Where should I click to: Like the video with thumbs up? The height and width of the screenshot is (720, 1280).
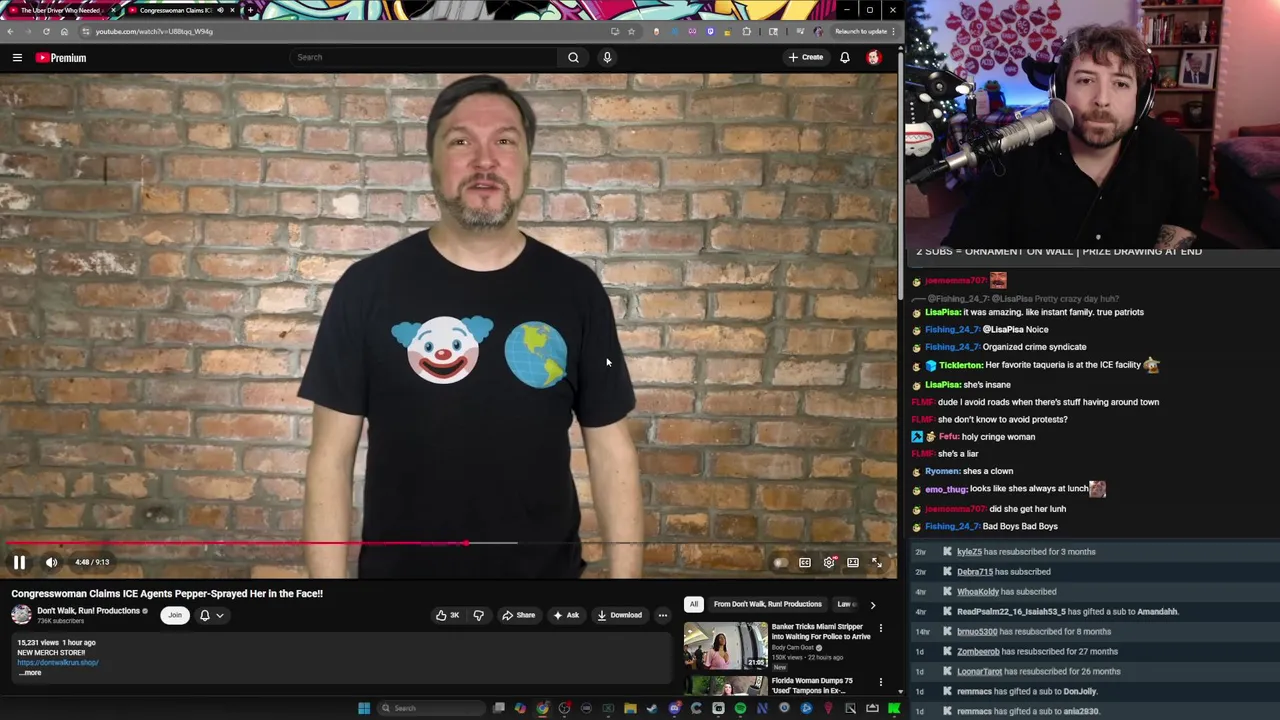point(447,615)
